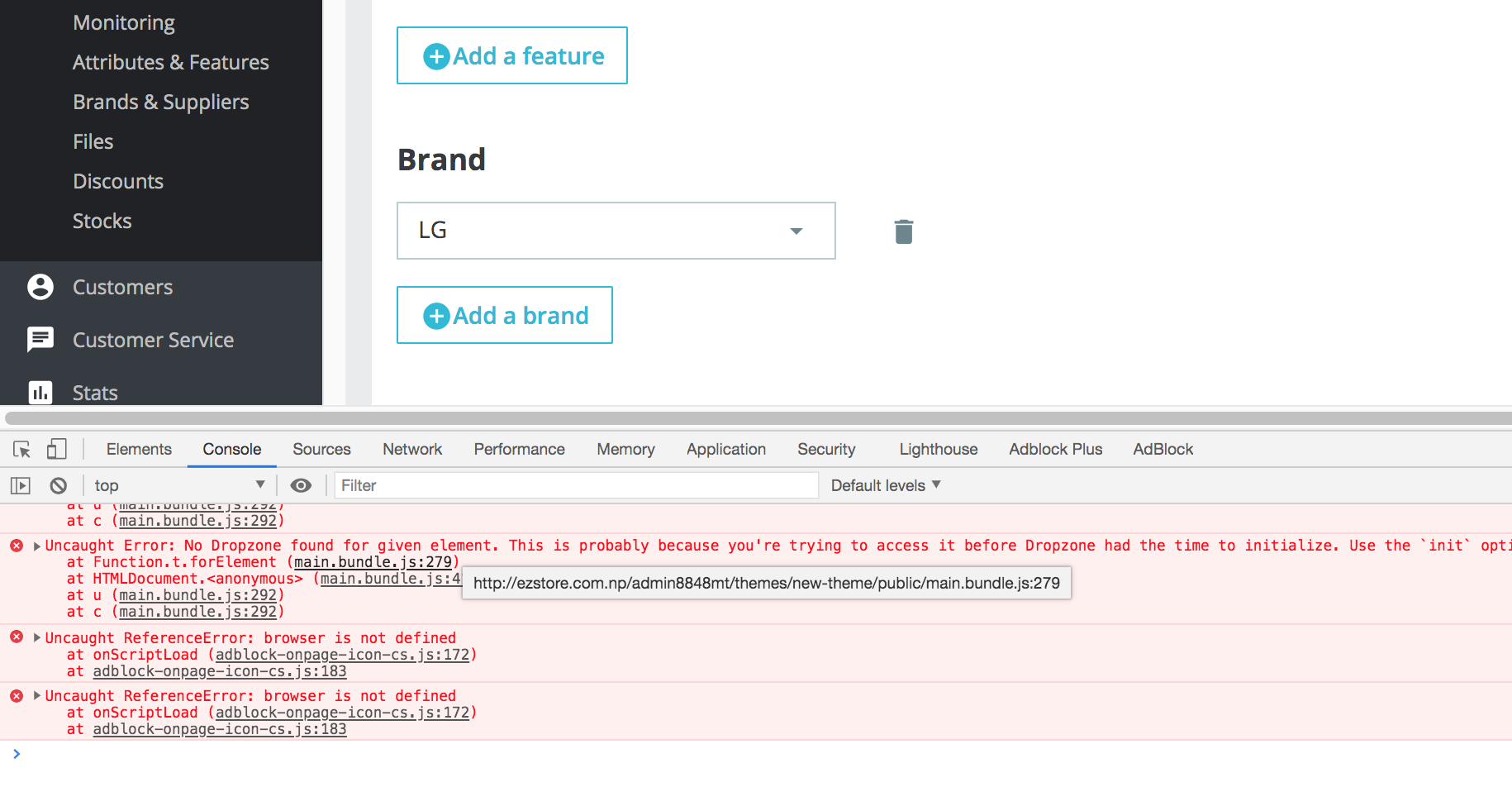Open Attributes & Features in the sidebar

pos(171,62)
